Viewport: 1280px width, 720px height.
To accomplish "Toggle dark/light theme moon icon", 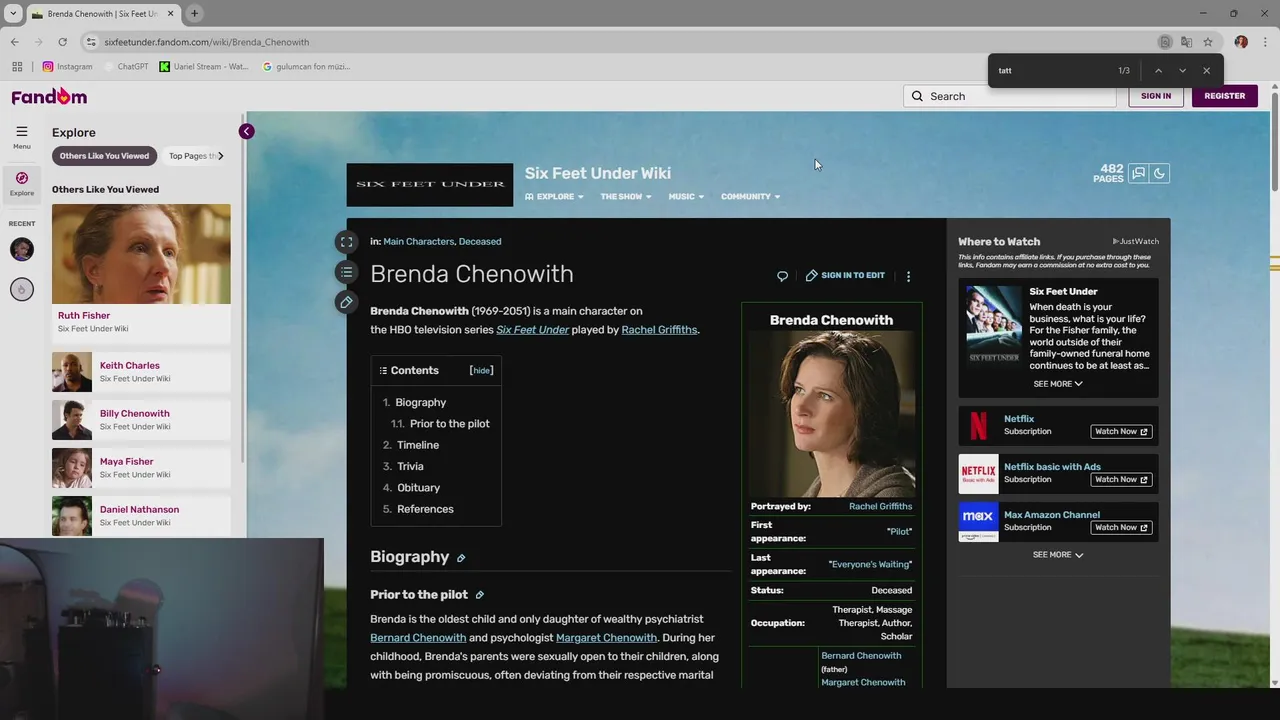I will (x=1159, y=173).
